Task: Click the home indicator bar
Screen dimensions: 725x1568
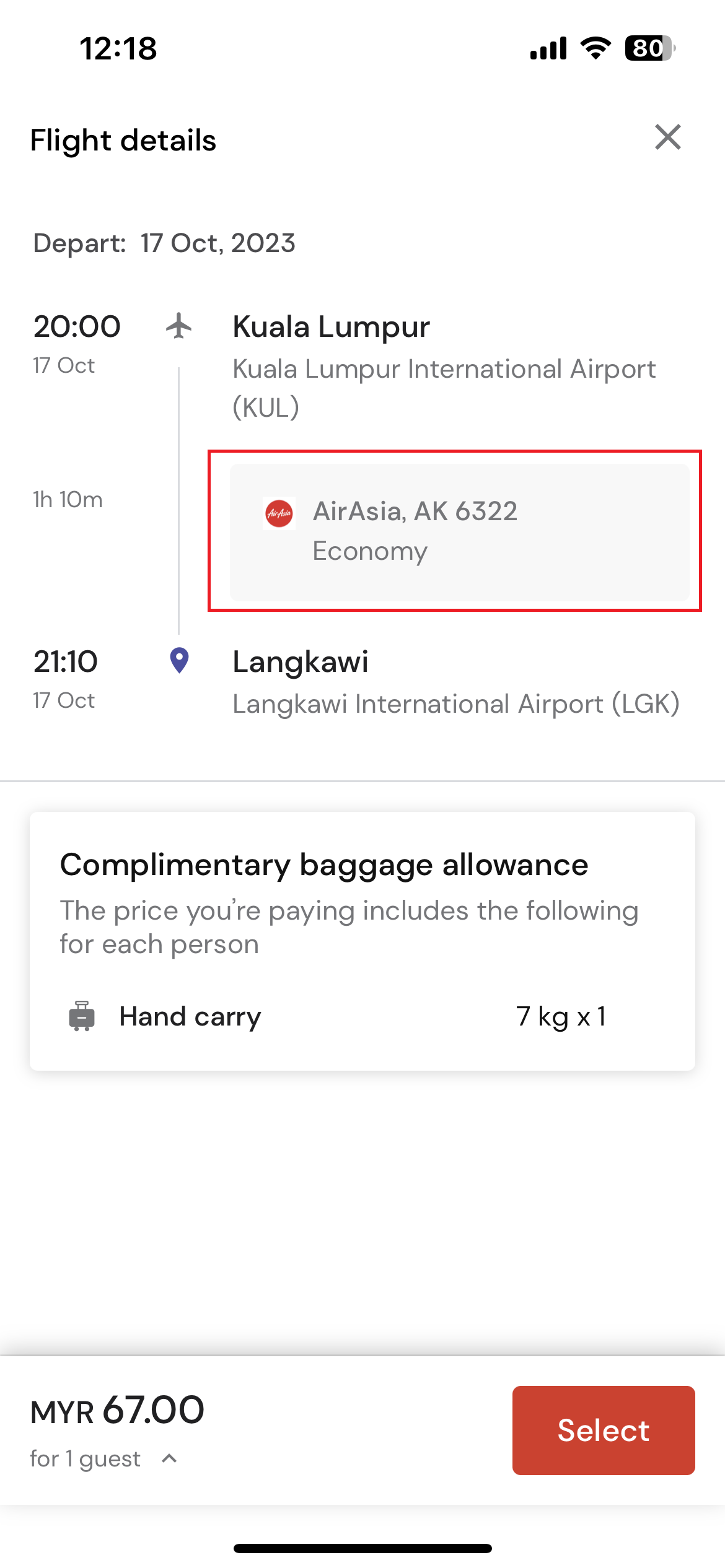Action: (362, 1548)
